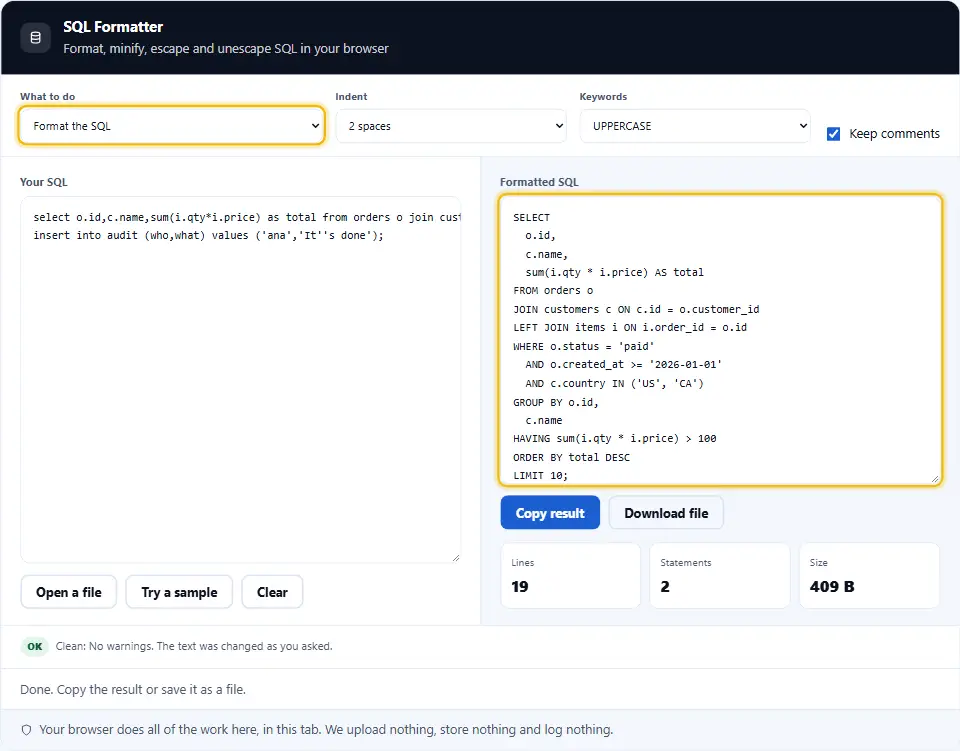
Task: Click 'Done. Copy the result' message
Action: click(x=133, y=689)
